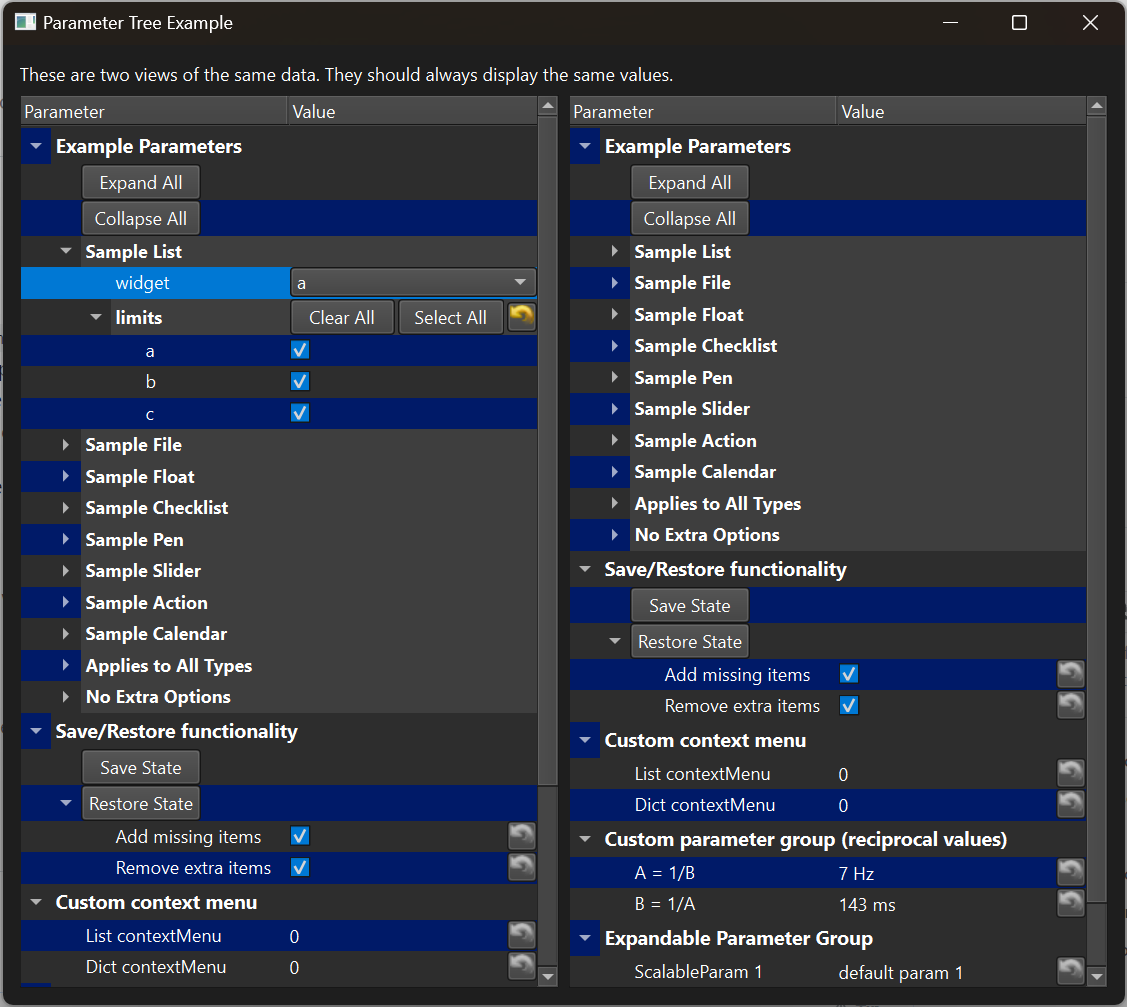The height and width of the screenshot is (1007, 1127).
Task: Reset "A = 1/B" with its default arrow icon
Action: [1071, 871]
